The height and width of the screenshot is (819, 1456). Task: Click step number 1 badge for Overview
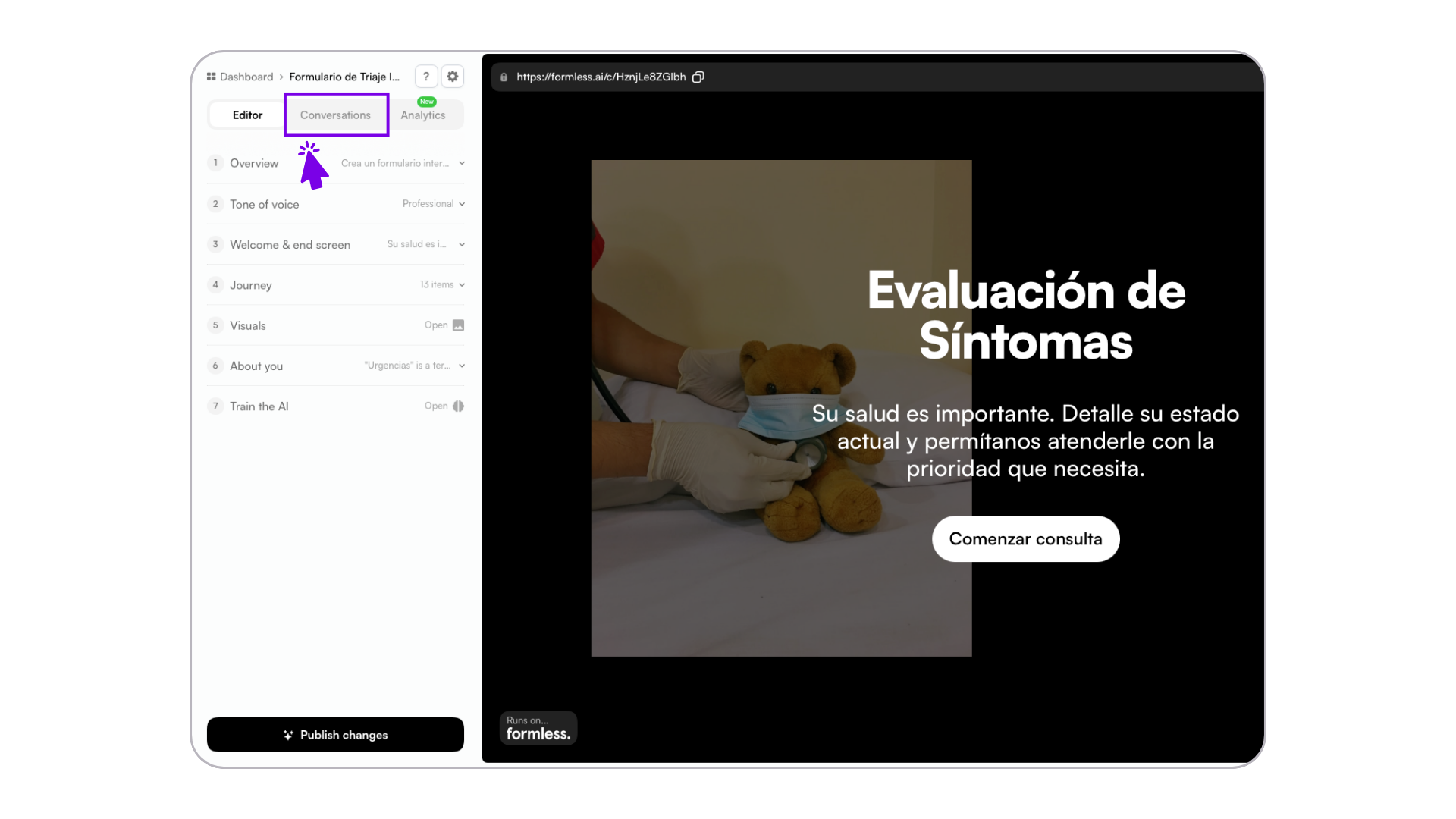tap(215, 163)
